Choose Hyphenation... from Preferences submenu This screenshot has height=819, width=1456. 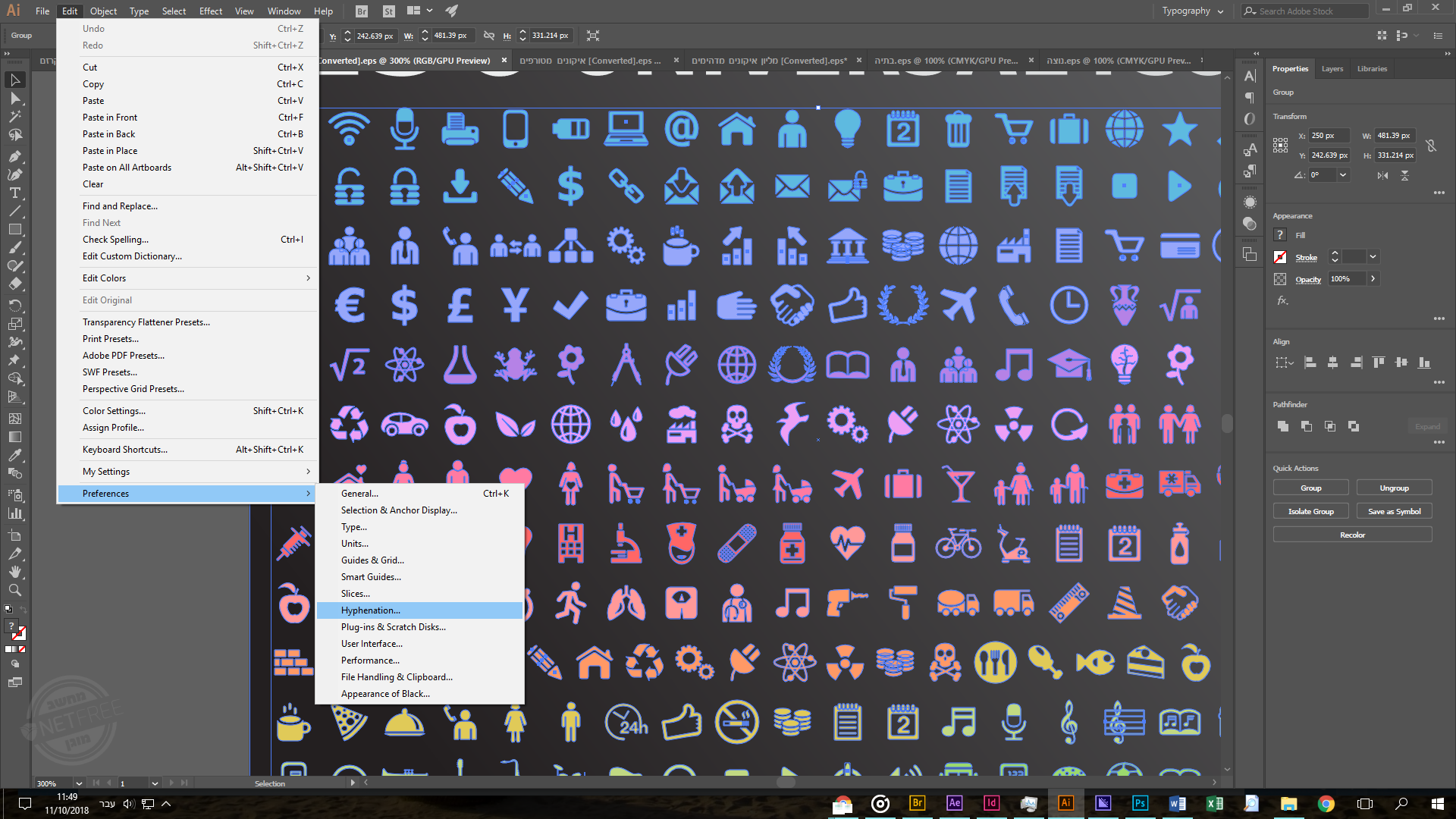point(371,610)
